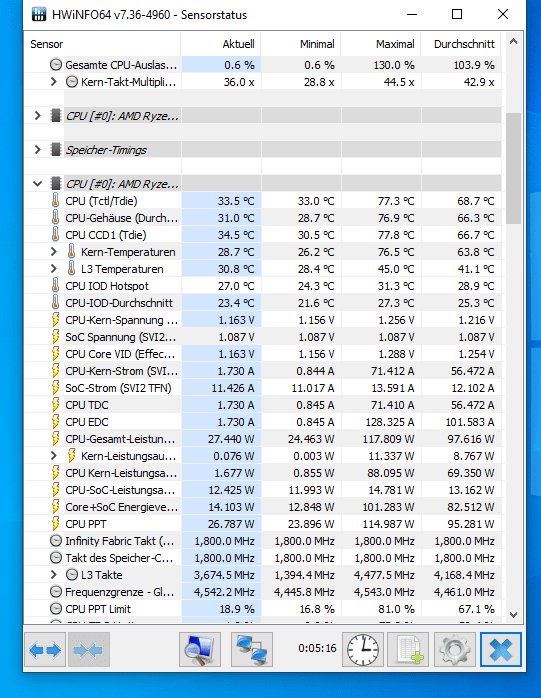The width and height of the screenshot is (541, 698).
Task: Select the CPU-Gesamt-Leistungsaufnahme row label
Action: 120,439
